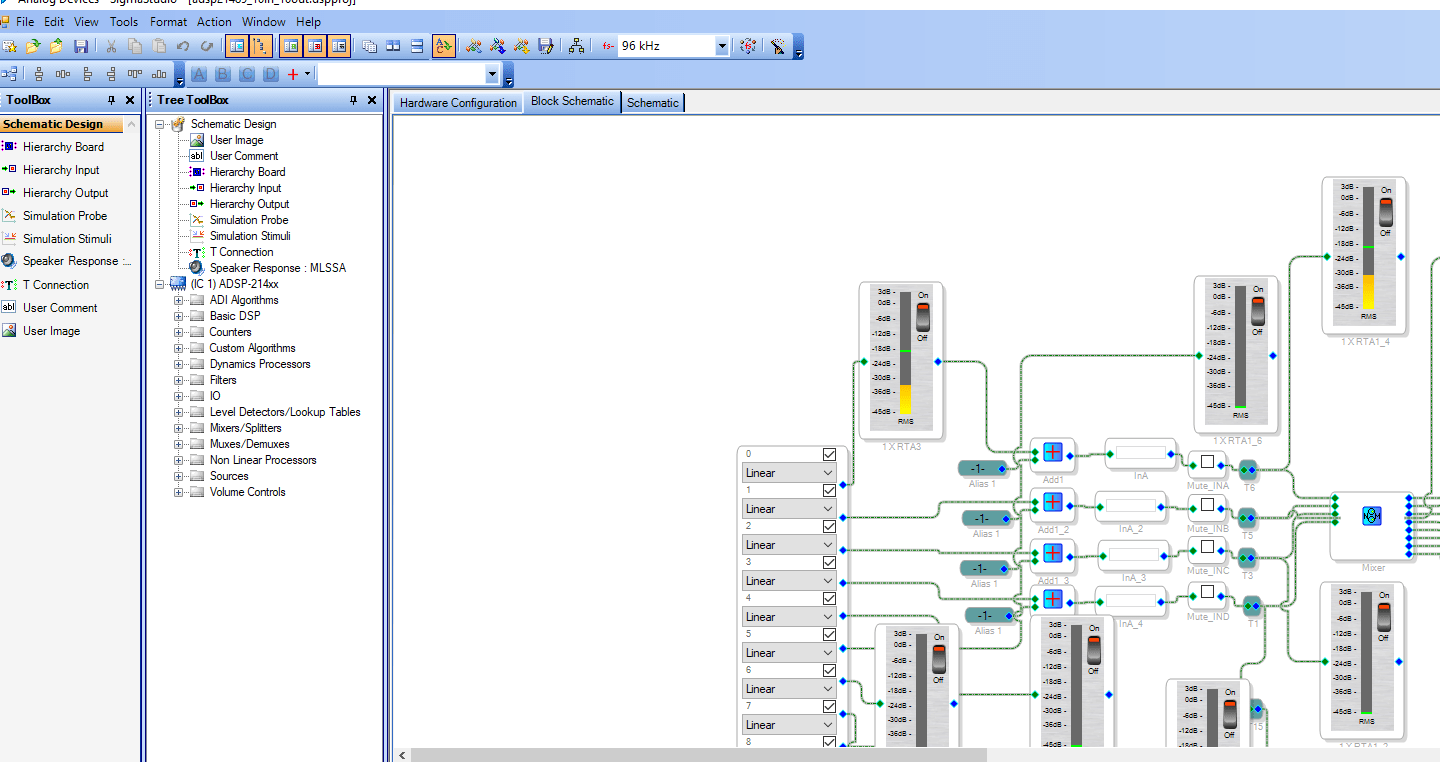Click the Undo arrow icon
Image resolution: width=1440 pixels, height=762 pixels.
coord(183,46)
